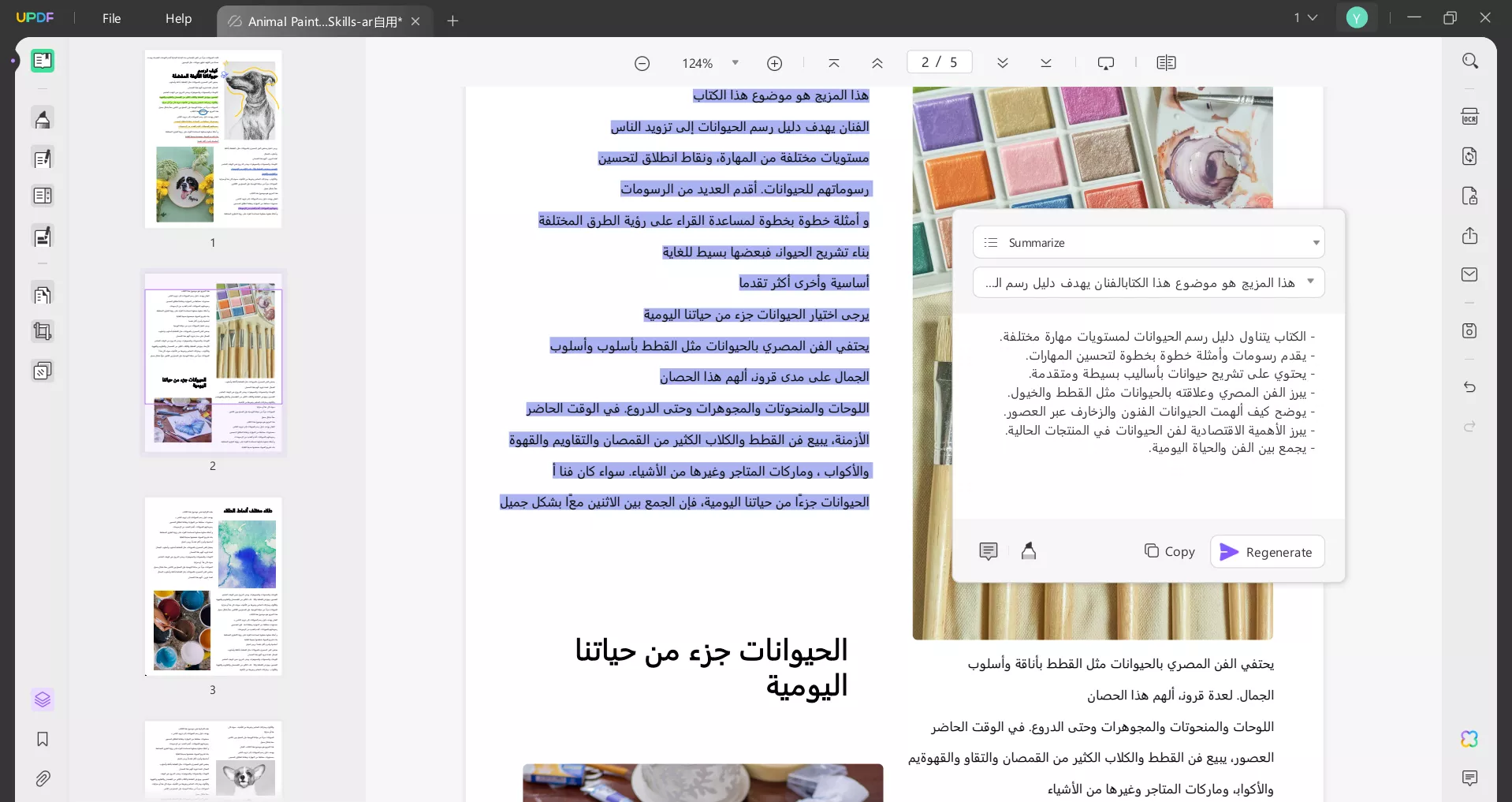Enter presentation slideshow mode
1512x802 pixels.
[1106, 62]
